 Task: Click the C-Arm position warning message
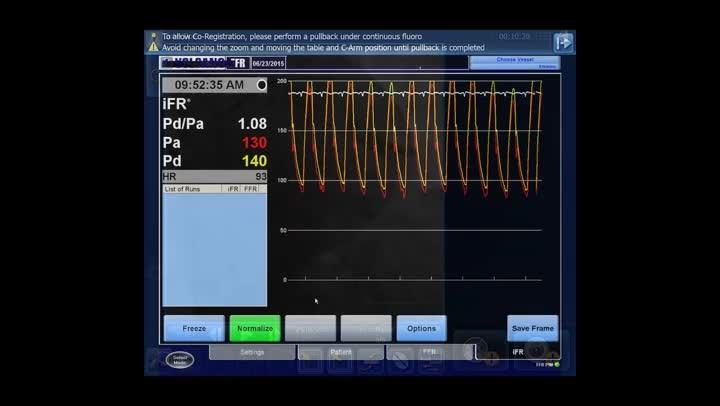coord(323,47)
